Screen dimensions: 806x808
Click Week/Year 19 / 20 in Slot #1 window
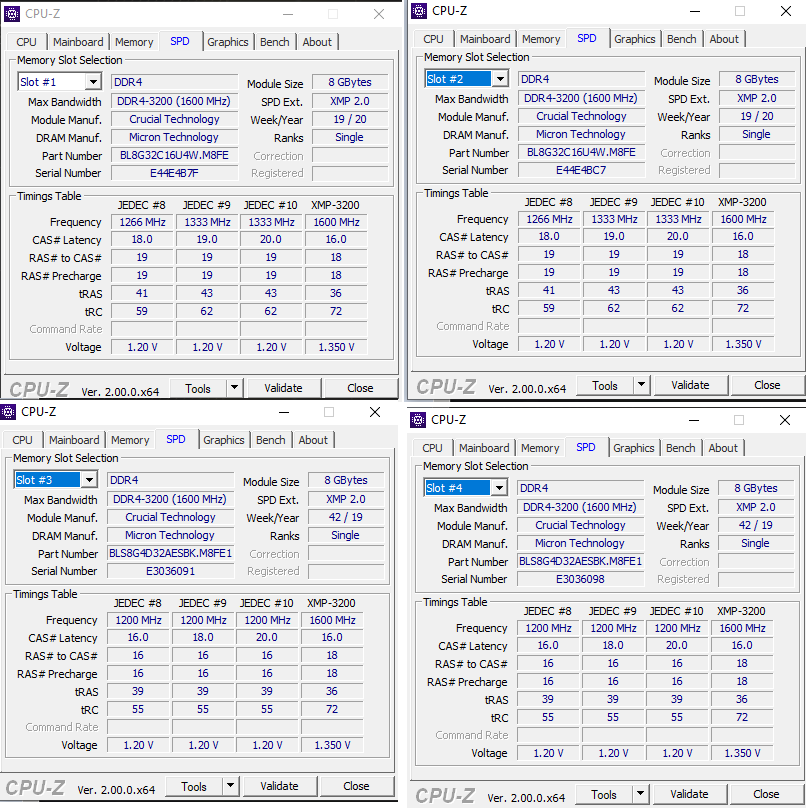coord(350,119)
